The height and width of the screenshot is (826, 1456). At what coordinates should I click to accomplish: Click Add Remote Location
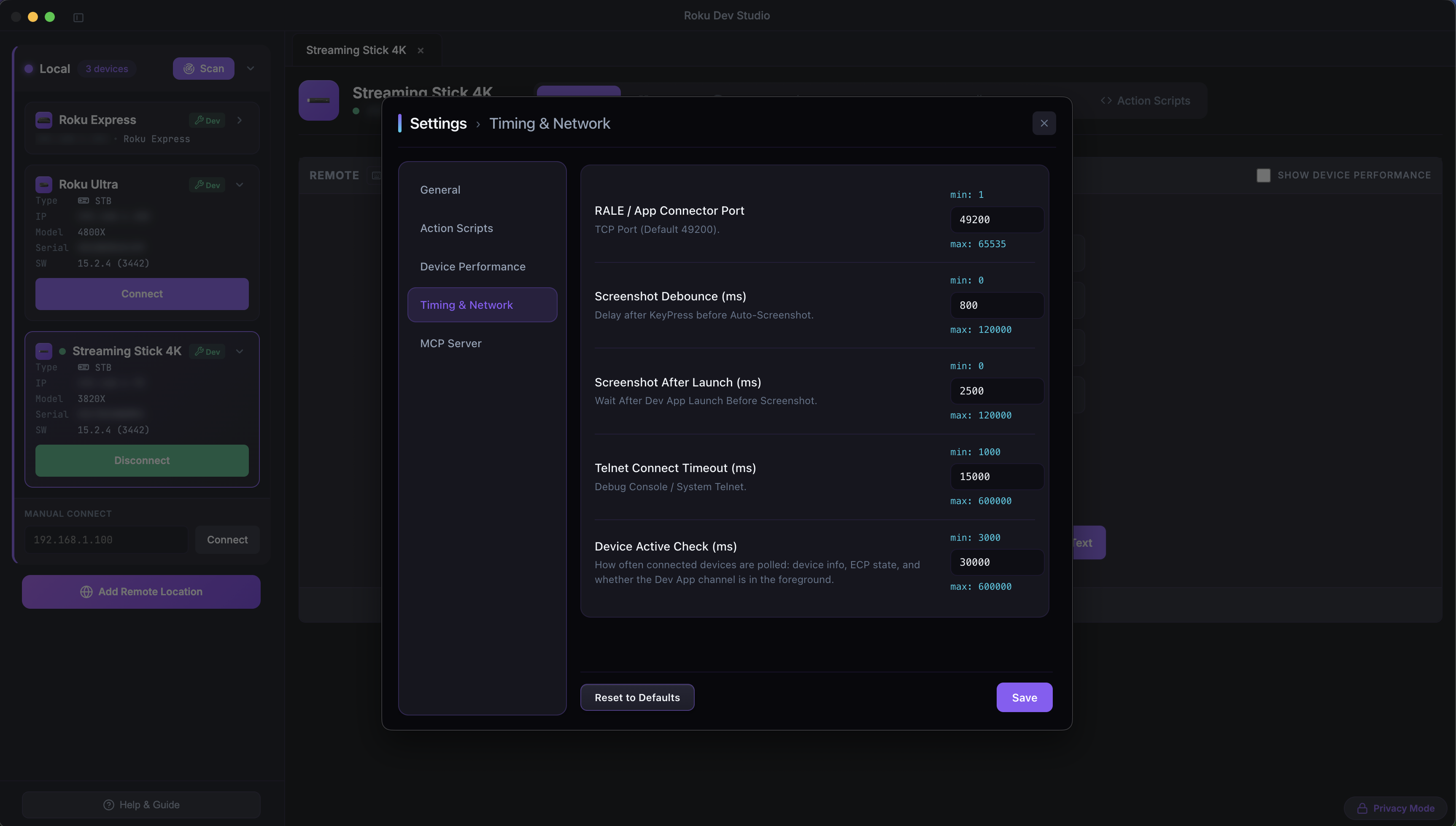(141, 592)
